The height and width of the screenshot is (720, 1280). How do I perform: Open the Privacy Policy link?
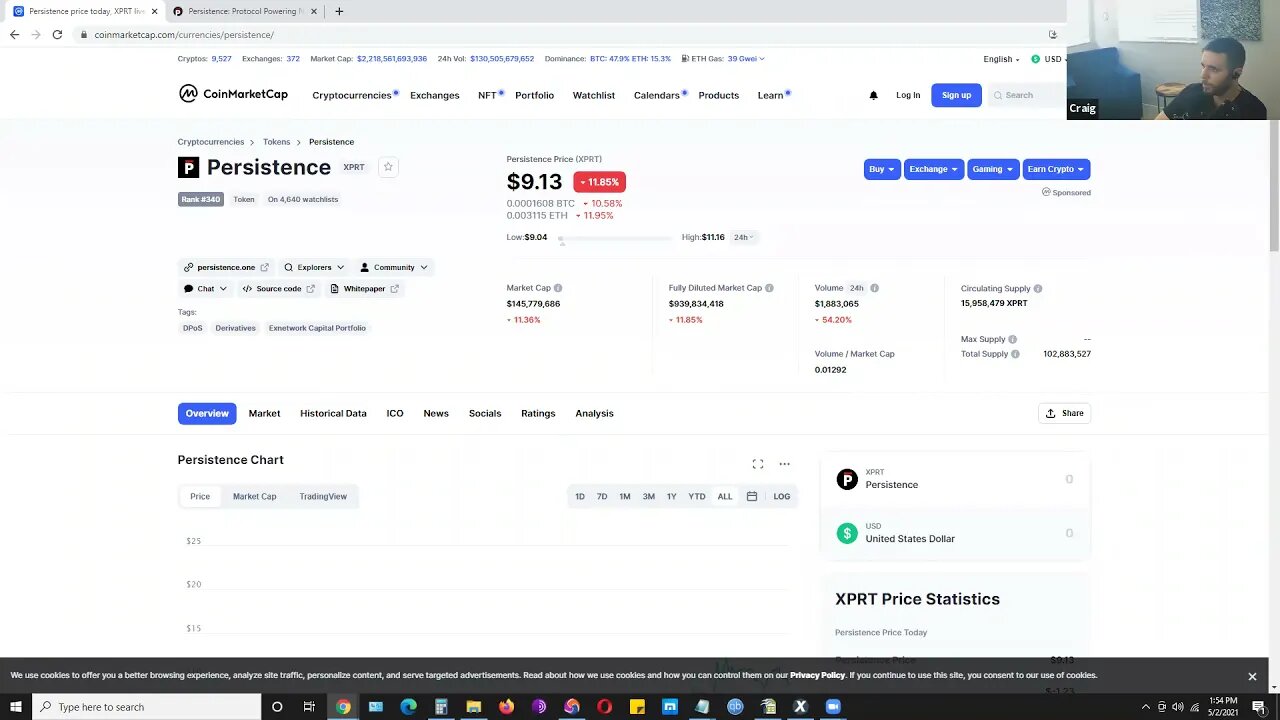pyautogui.click(x=818, y=675)
